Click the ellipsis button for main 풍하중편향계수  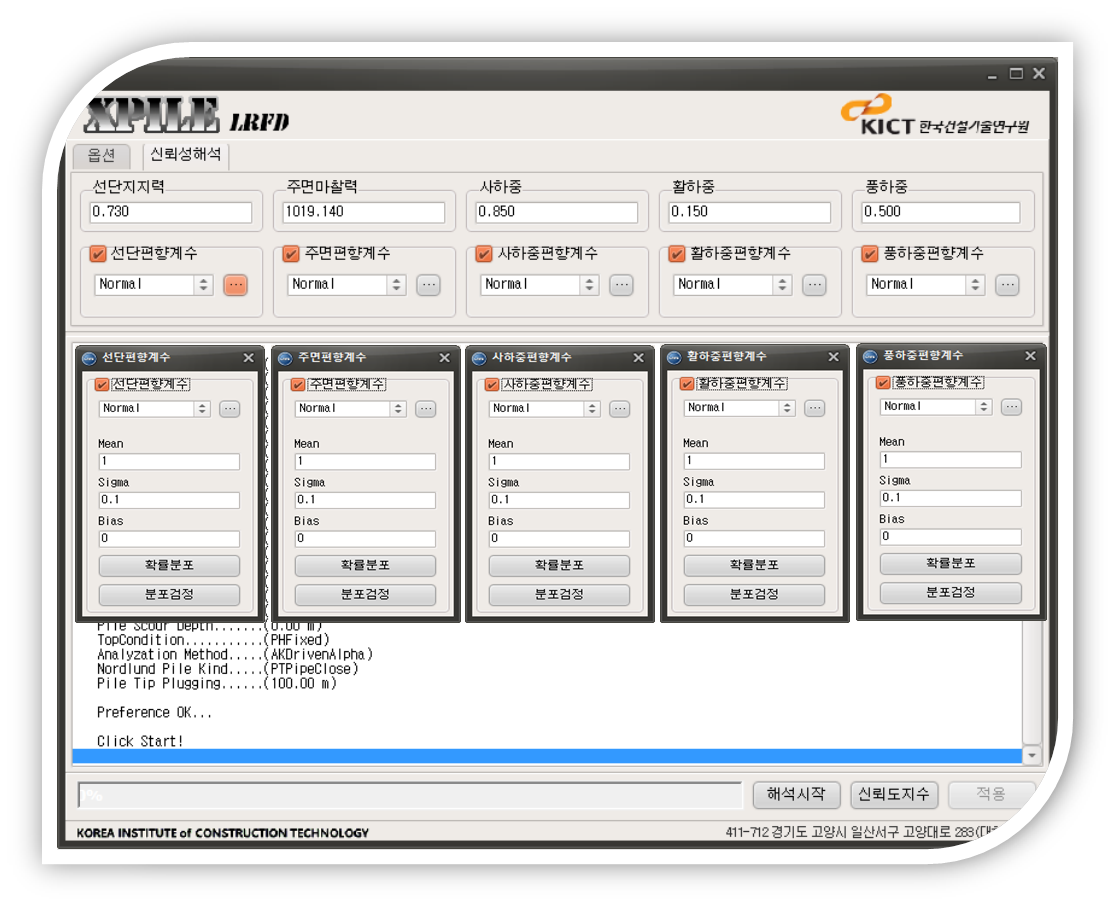click(x=1007, y=285)
